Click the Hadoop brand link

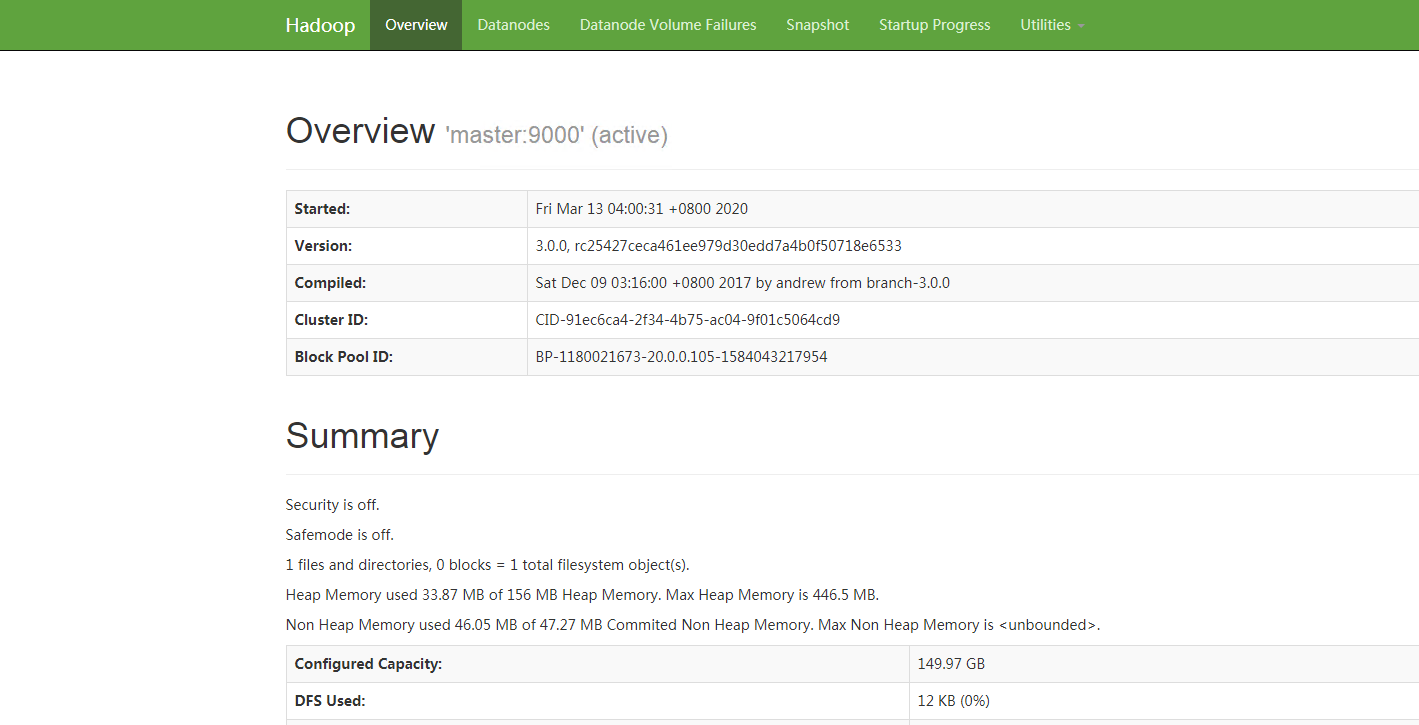click(x=320, y=25)
